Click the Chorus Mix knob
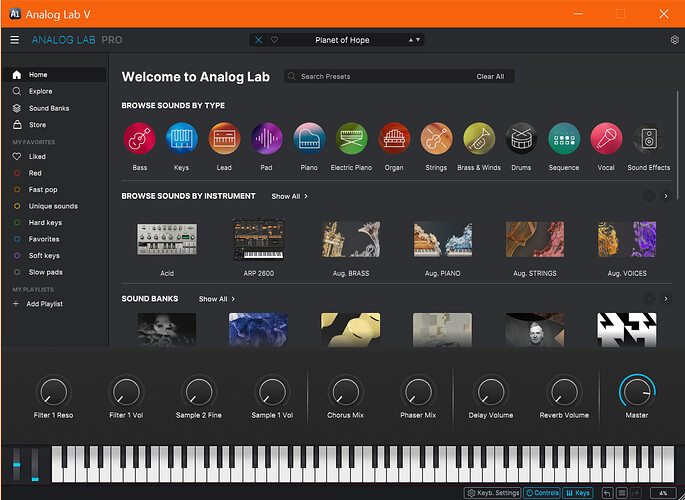685x500 pixels. click(x=345, y=392)
